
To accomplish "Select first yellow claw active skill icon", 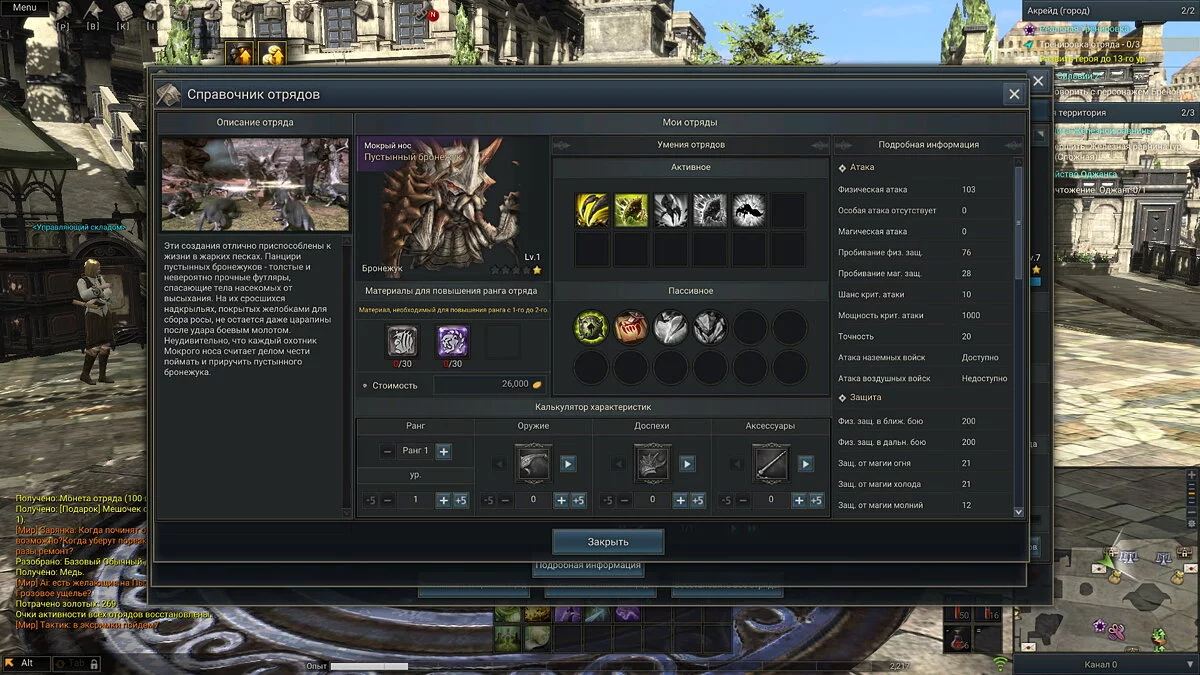I will click(592, 210).
